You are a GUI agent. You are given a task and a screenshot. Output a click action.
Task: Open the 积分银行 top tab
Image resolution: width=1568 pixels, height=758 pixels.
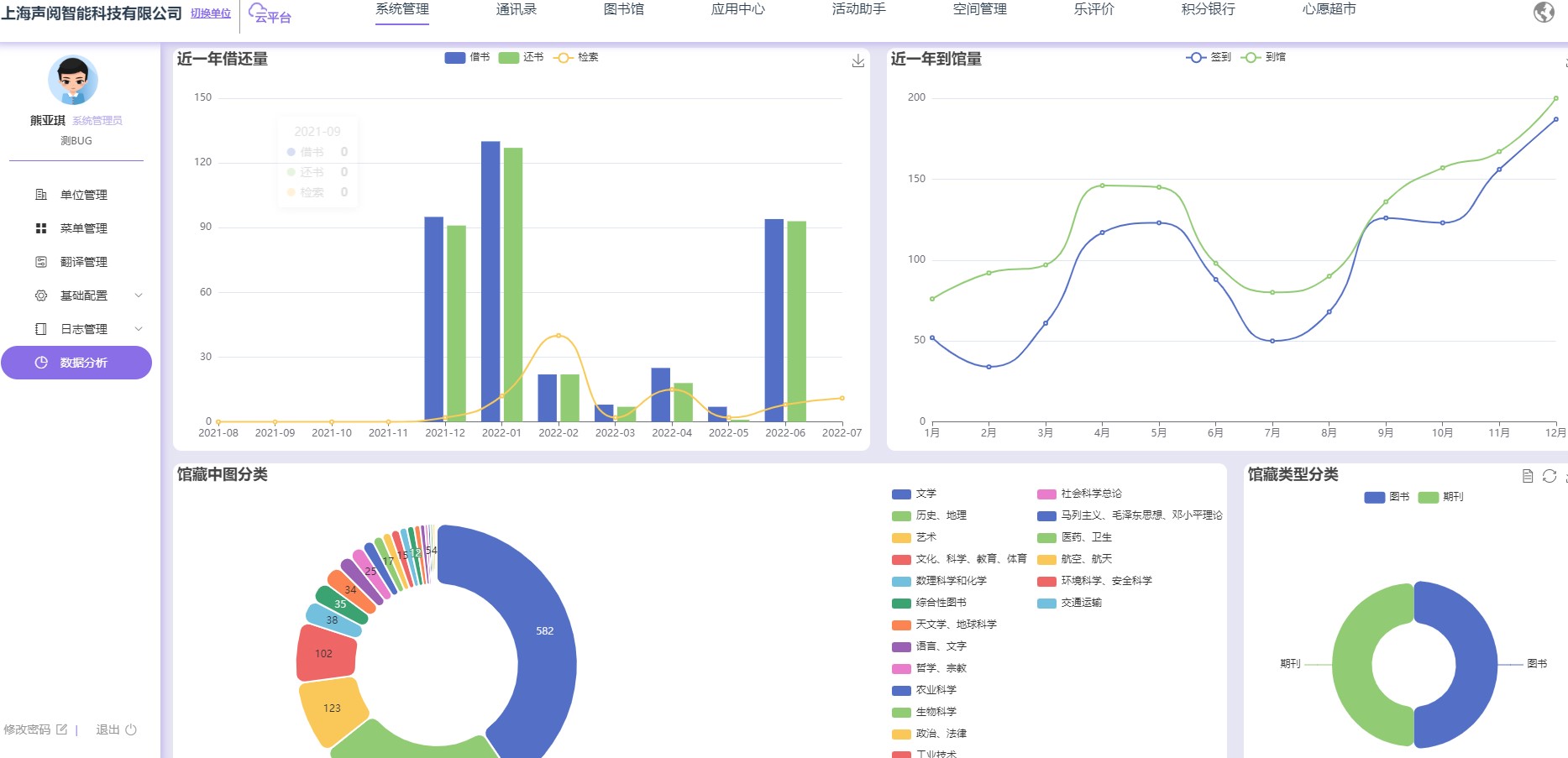coord(1209,9)
